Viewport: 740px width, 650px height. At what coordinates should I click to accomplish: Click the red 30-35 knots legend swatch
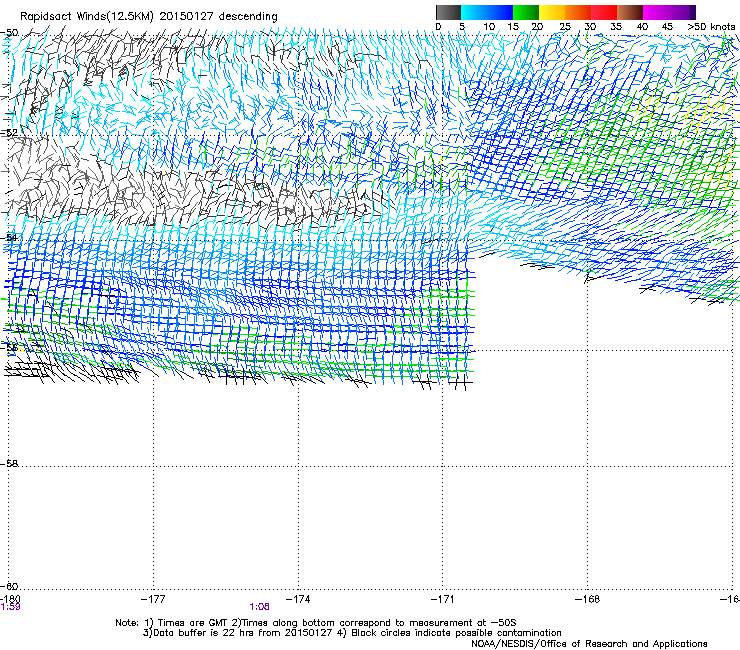[604, 12]
